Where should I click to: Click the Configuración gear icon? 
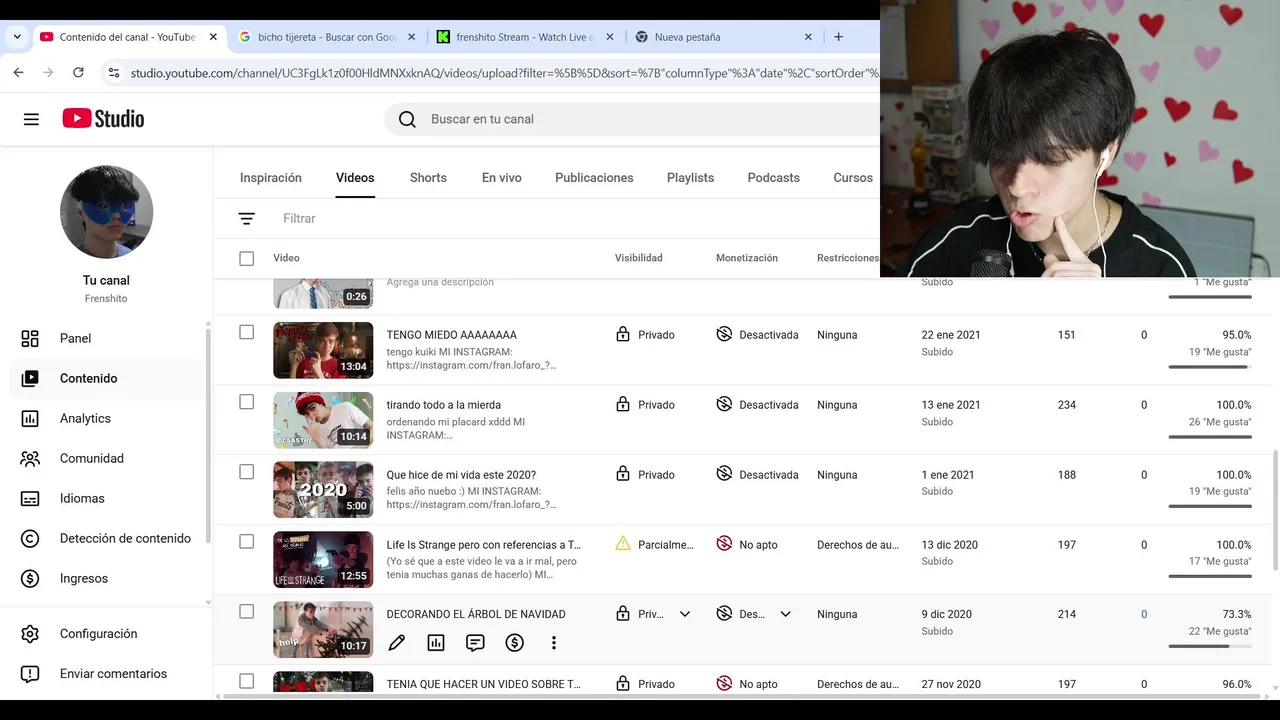(30, 634)
